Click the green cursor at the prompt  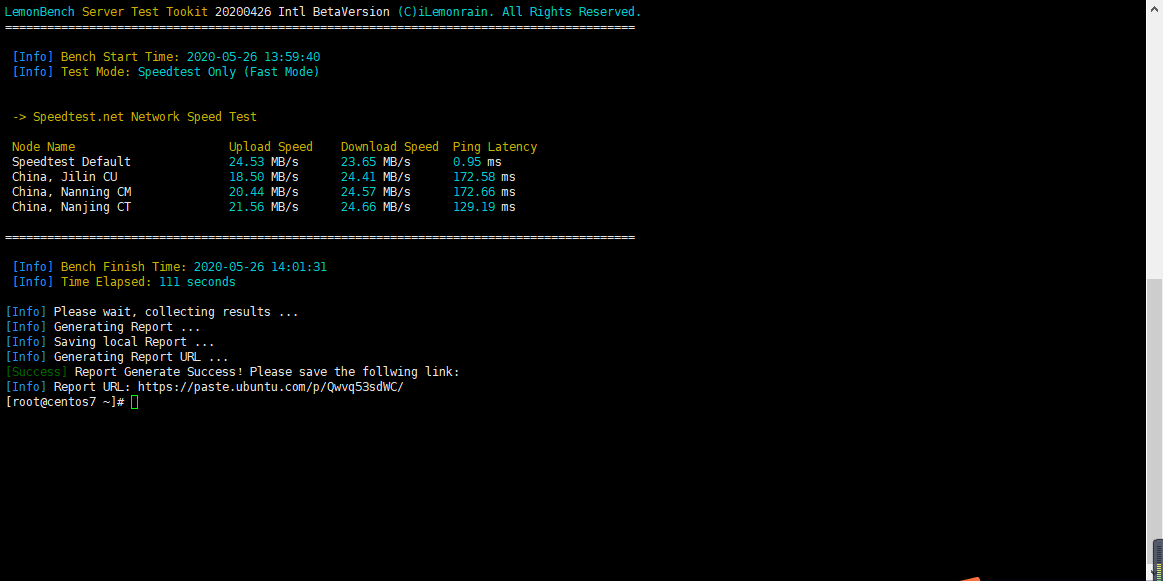click(x=134, y=401)
